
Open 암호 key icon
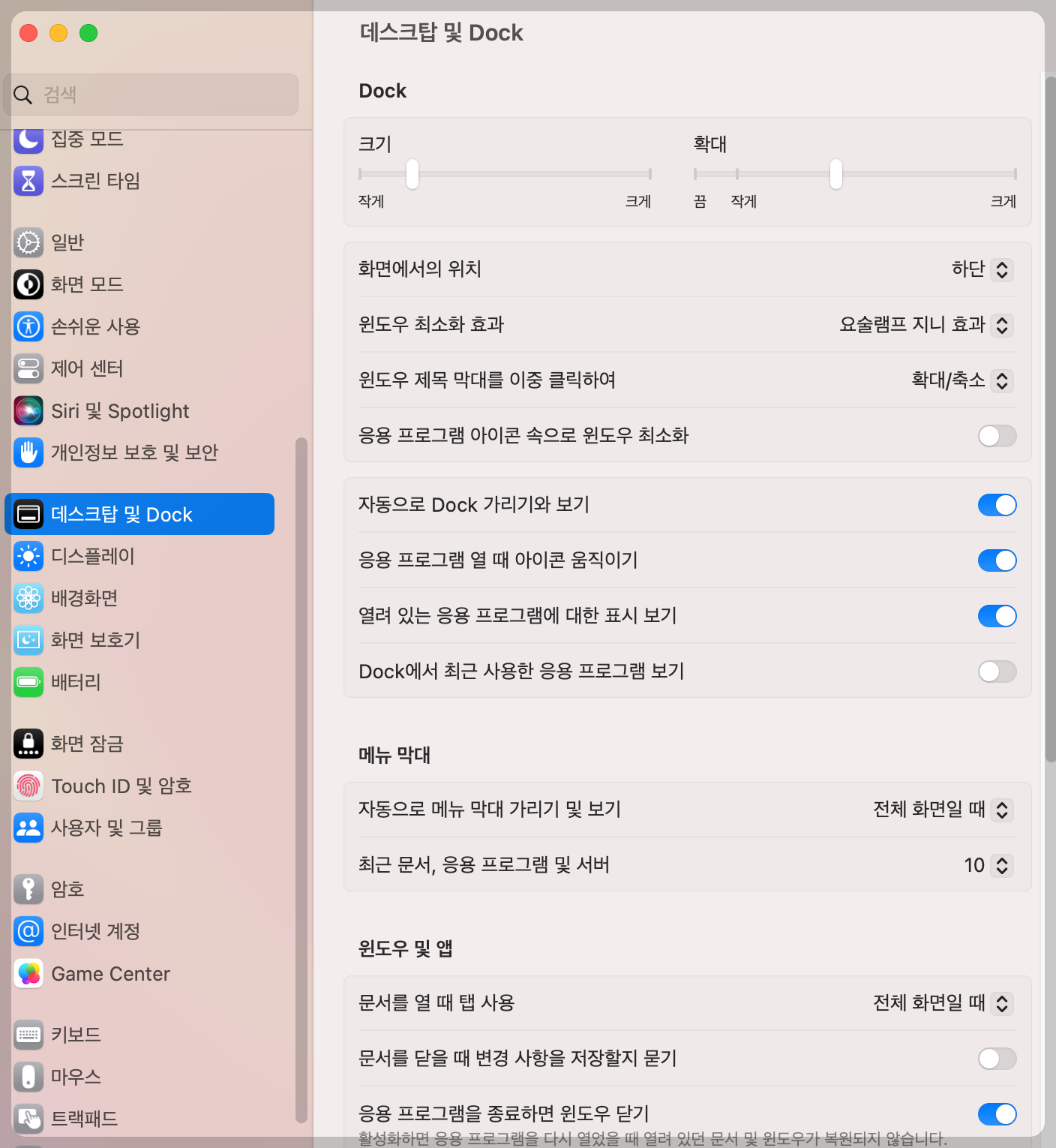point(28,889)
